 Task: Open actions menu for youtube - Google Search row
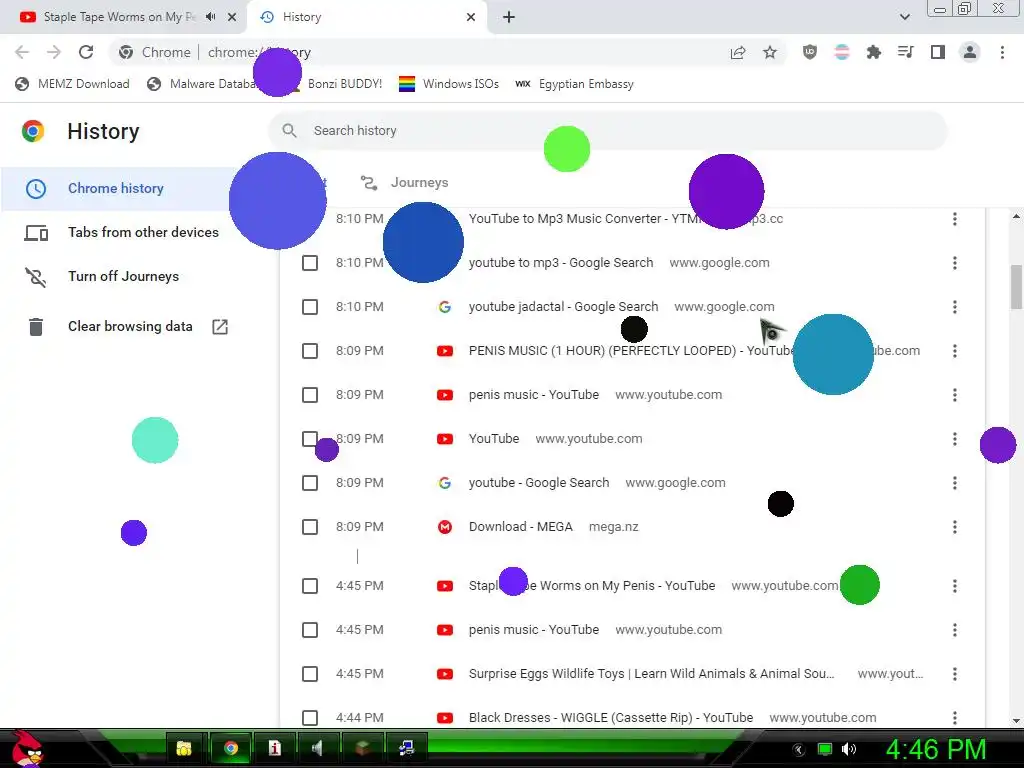[x=955, y=483]
